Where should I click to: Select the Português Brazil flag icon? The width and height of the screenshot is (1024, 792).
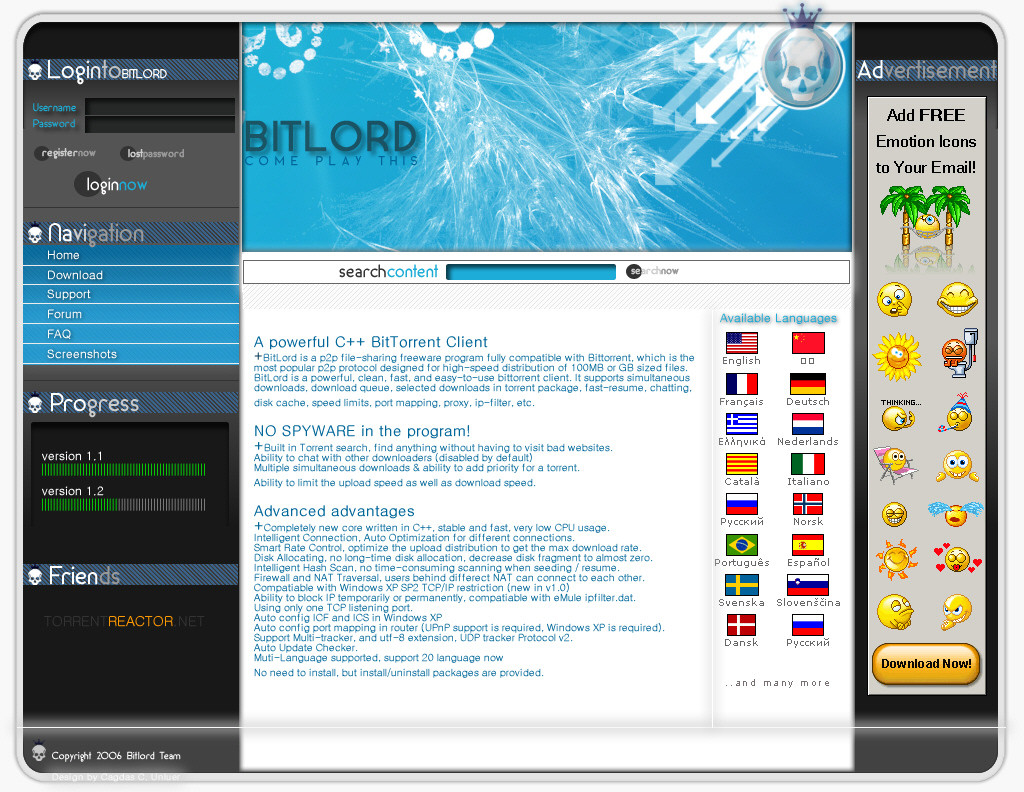pyautogui.click(x=741, y=545)
